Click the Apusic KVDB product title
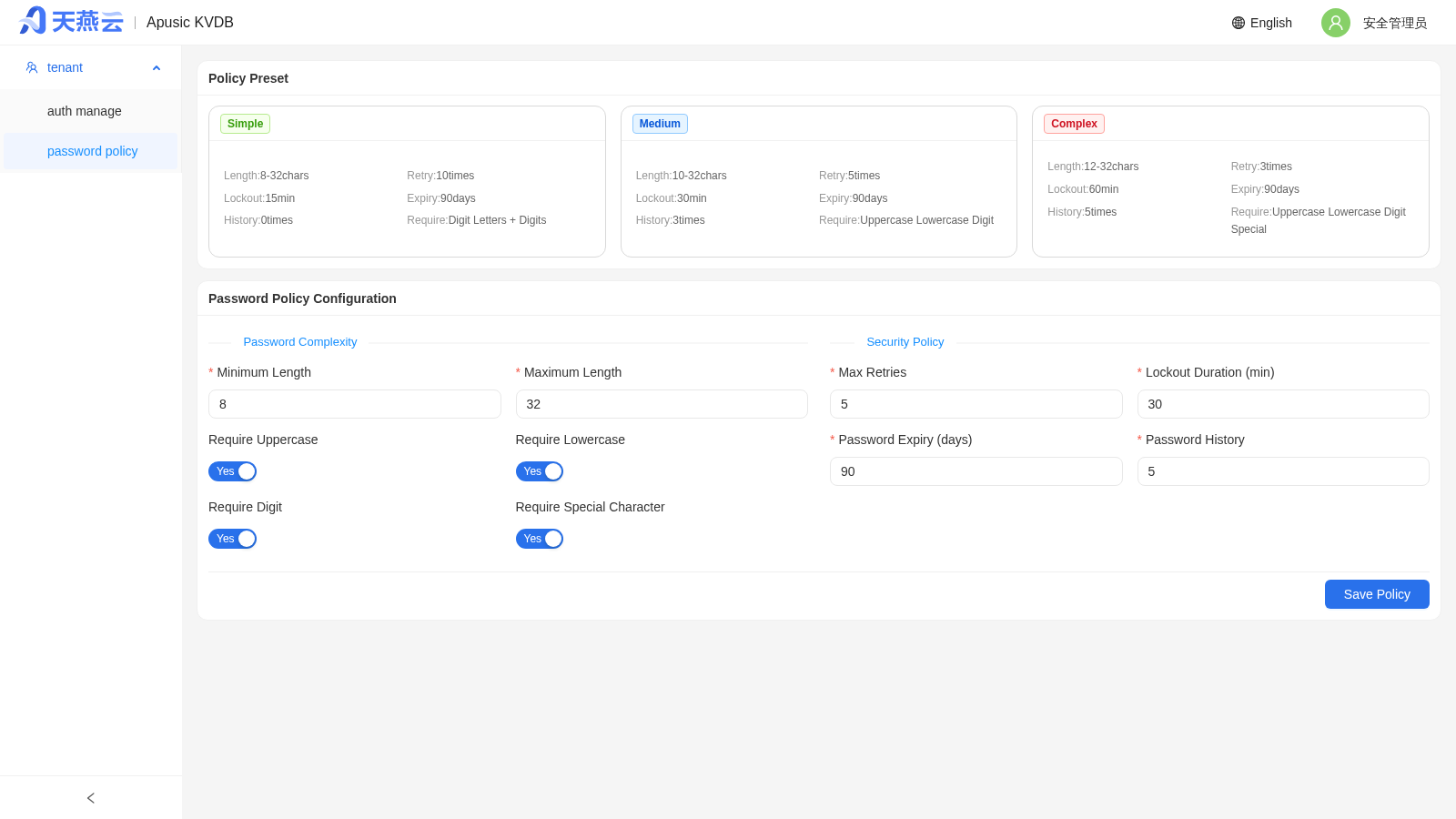The height and width of the screenshot is (819, 1456). [190, 23]
